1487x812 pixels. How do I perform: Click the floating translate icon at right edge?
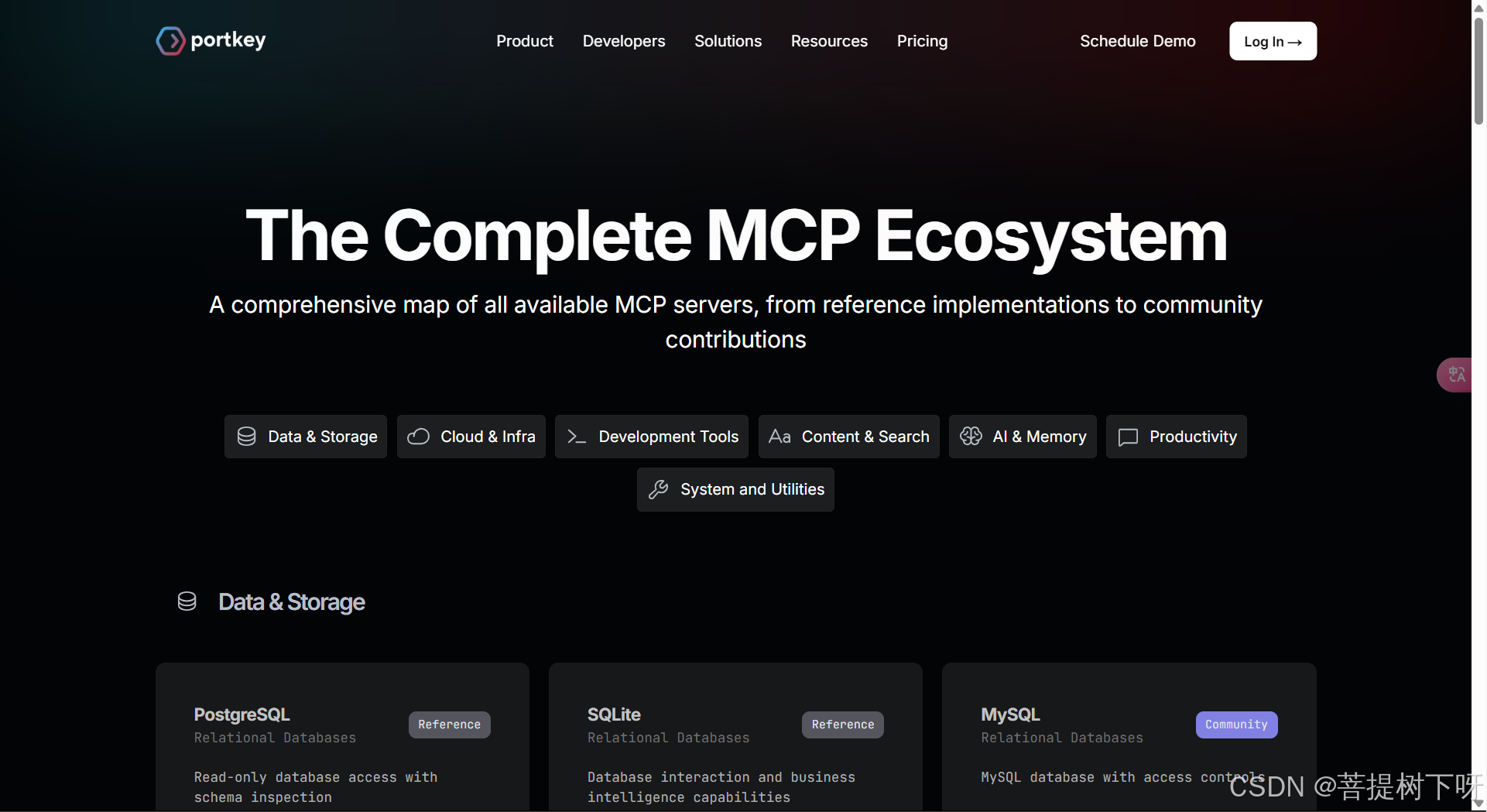[x=1456, y=375]
